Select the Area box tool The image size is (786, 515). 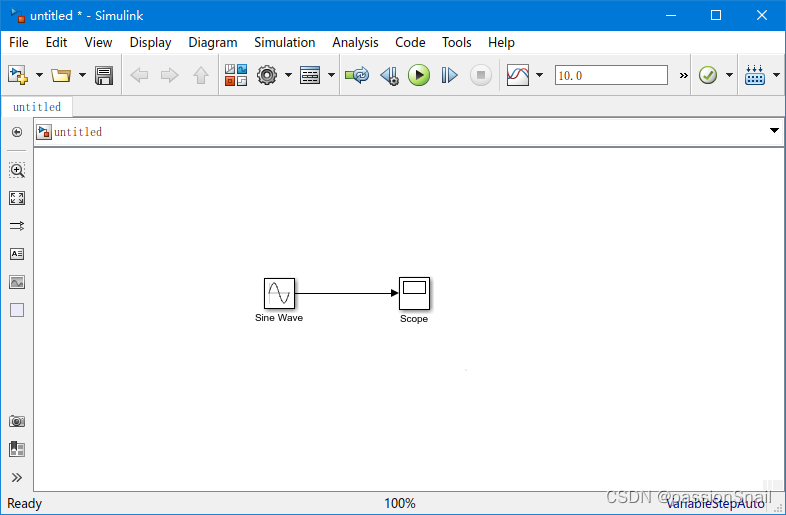17,310
